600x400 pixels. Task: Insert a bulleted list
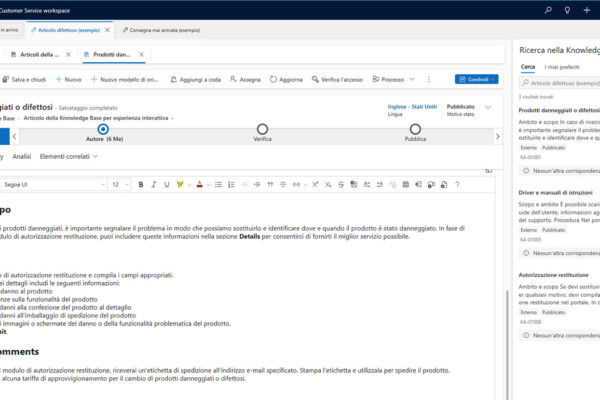218,184
